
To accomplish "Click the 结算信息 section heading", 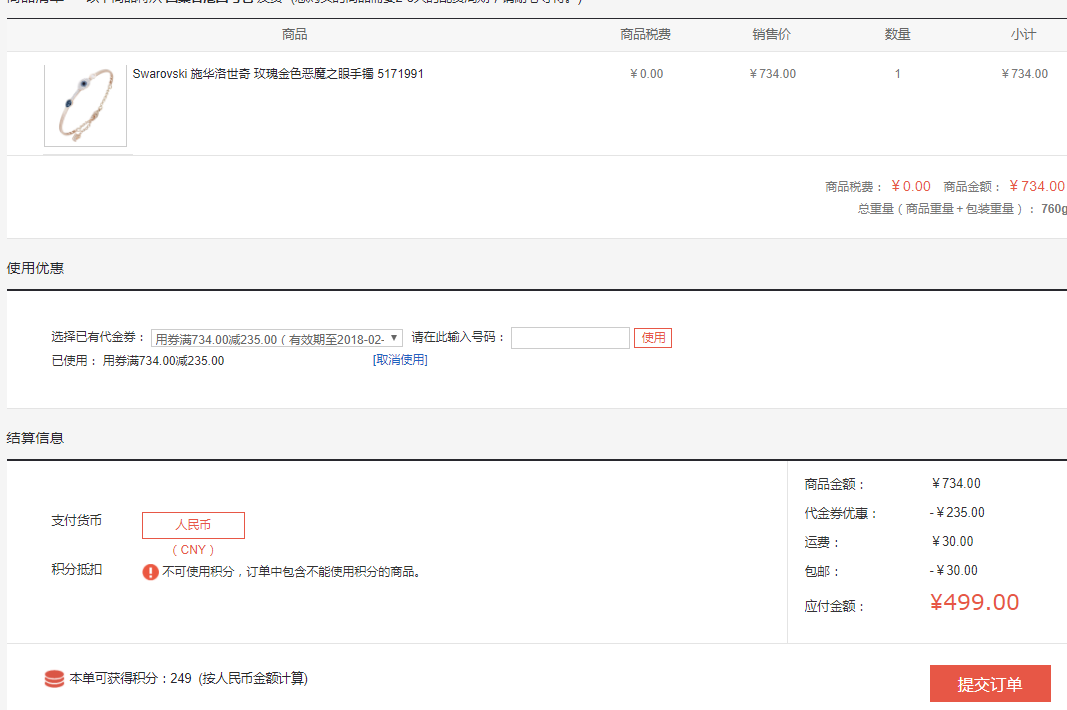I will 36,438.
